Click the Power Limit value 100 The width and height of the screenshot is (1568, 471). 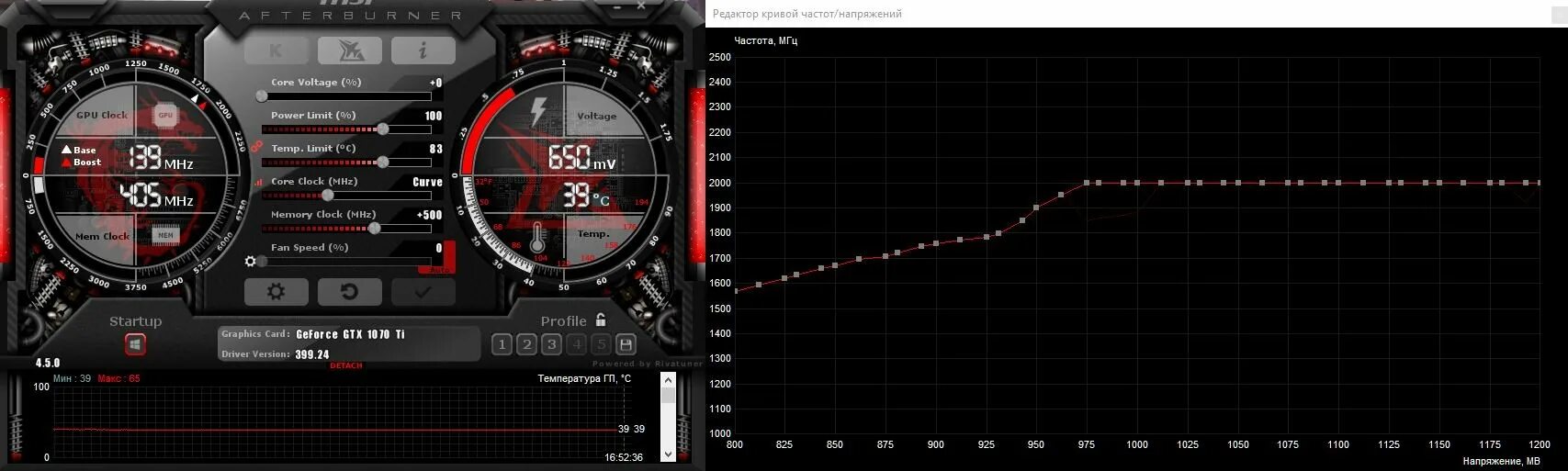coord(434,116)
